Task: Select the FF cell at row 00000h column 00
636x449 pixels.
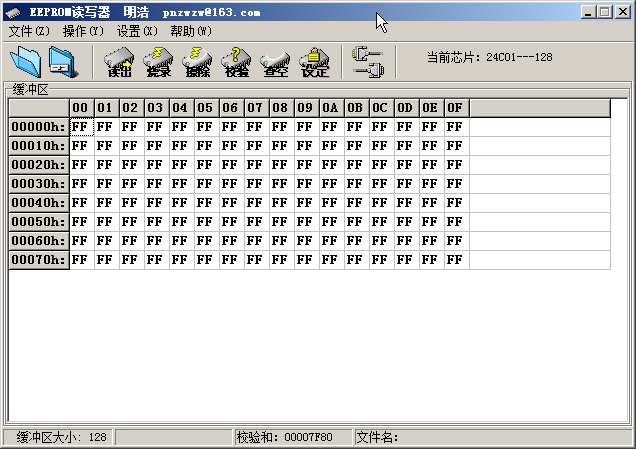Action: tap(82, 127)
